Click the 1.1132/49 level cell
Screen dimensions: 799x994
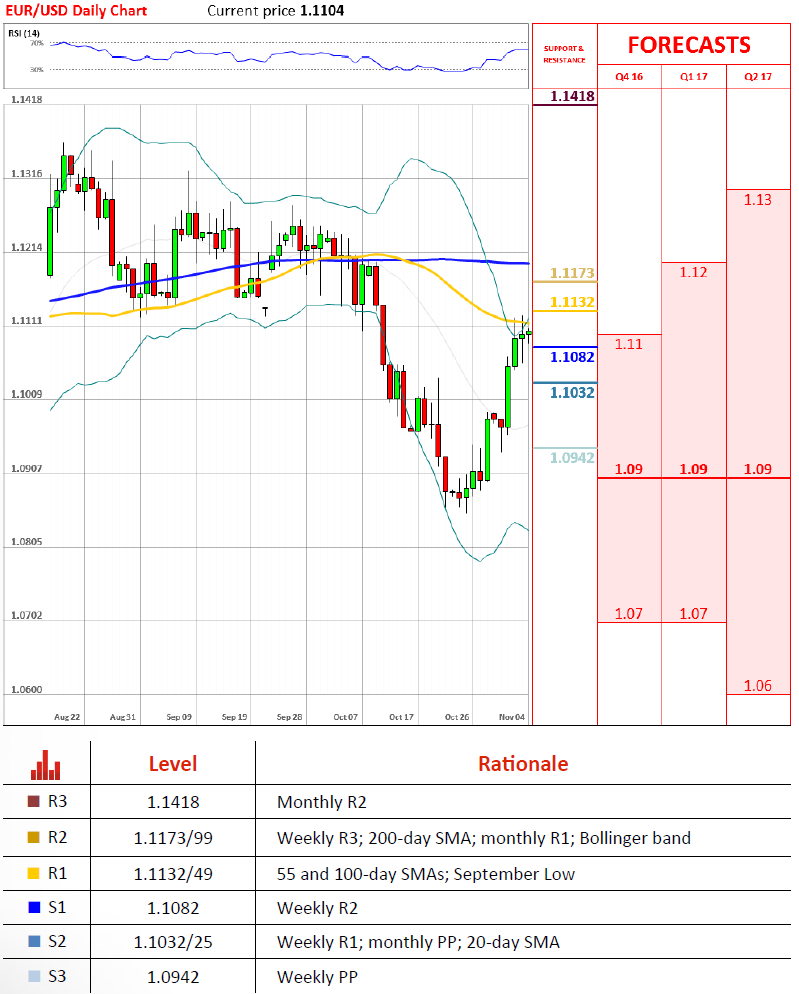[x=173, y=874]
